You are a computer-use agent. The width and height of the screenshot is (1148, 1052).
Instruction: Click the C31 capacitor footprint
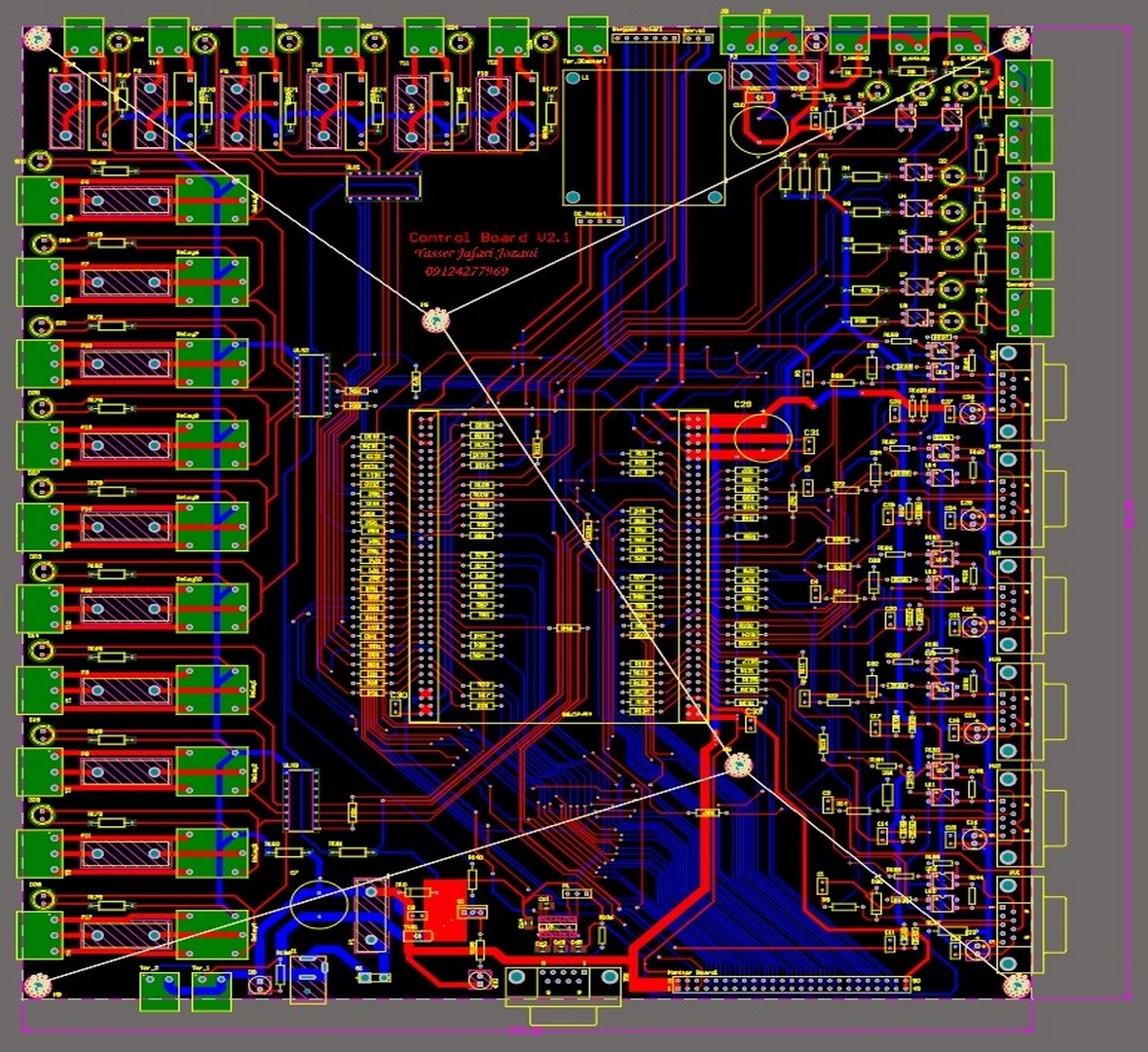809,445
